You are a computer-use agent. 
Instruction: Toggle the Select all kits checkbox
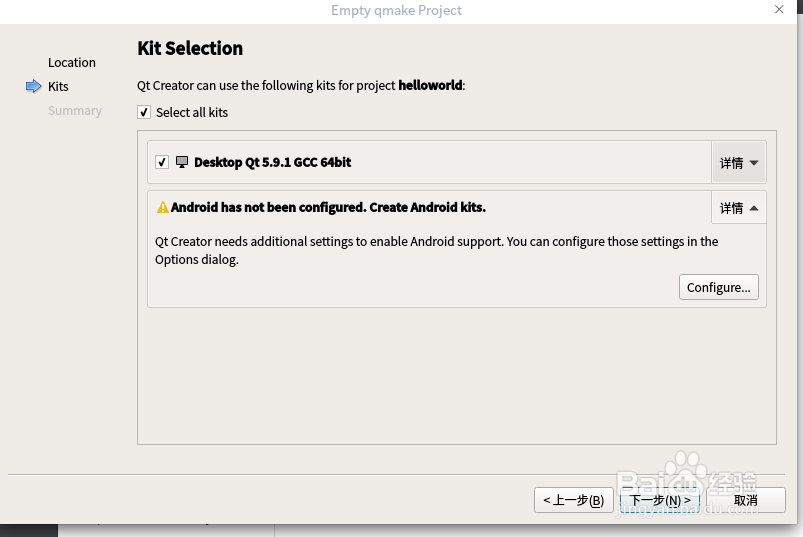pos(145,113)
